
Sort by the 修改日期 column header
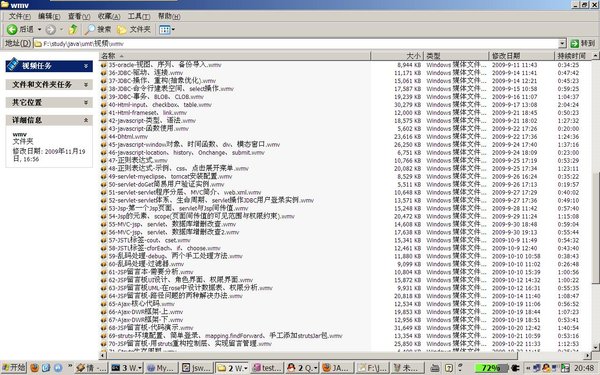(x=521, y=56)
